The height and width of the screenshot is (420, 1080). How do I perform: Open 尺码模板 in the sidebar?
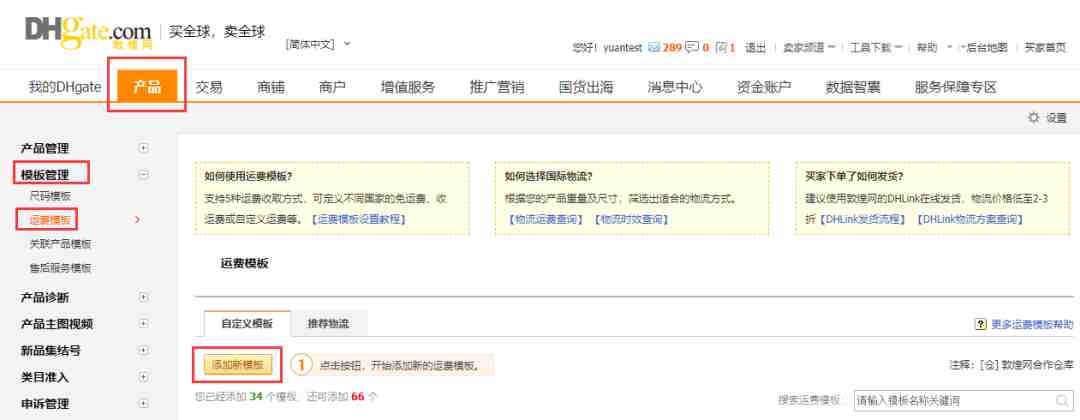(50, 196)
